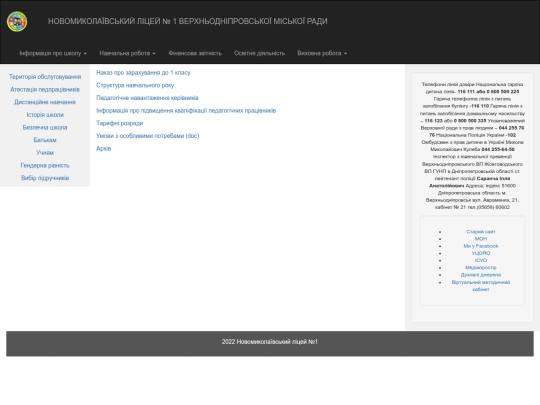Screen dimensions: 540x405
Task: Open Ми у Facebook link
Action: coord(481,246)
